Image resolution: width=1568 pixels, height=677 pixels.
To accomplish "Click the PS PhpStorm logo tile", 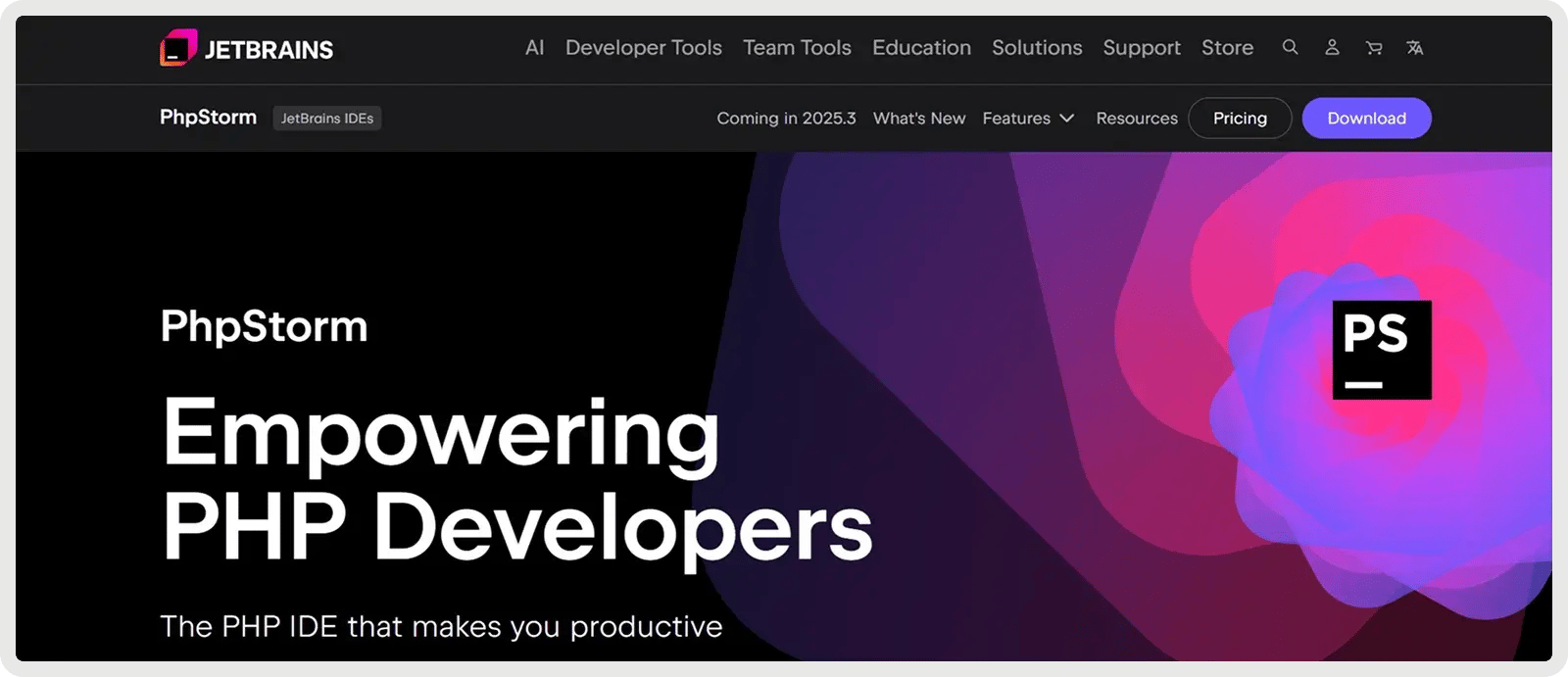I will pos(1381,350).
